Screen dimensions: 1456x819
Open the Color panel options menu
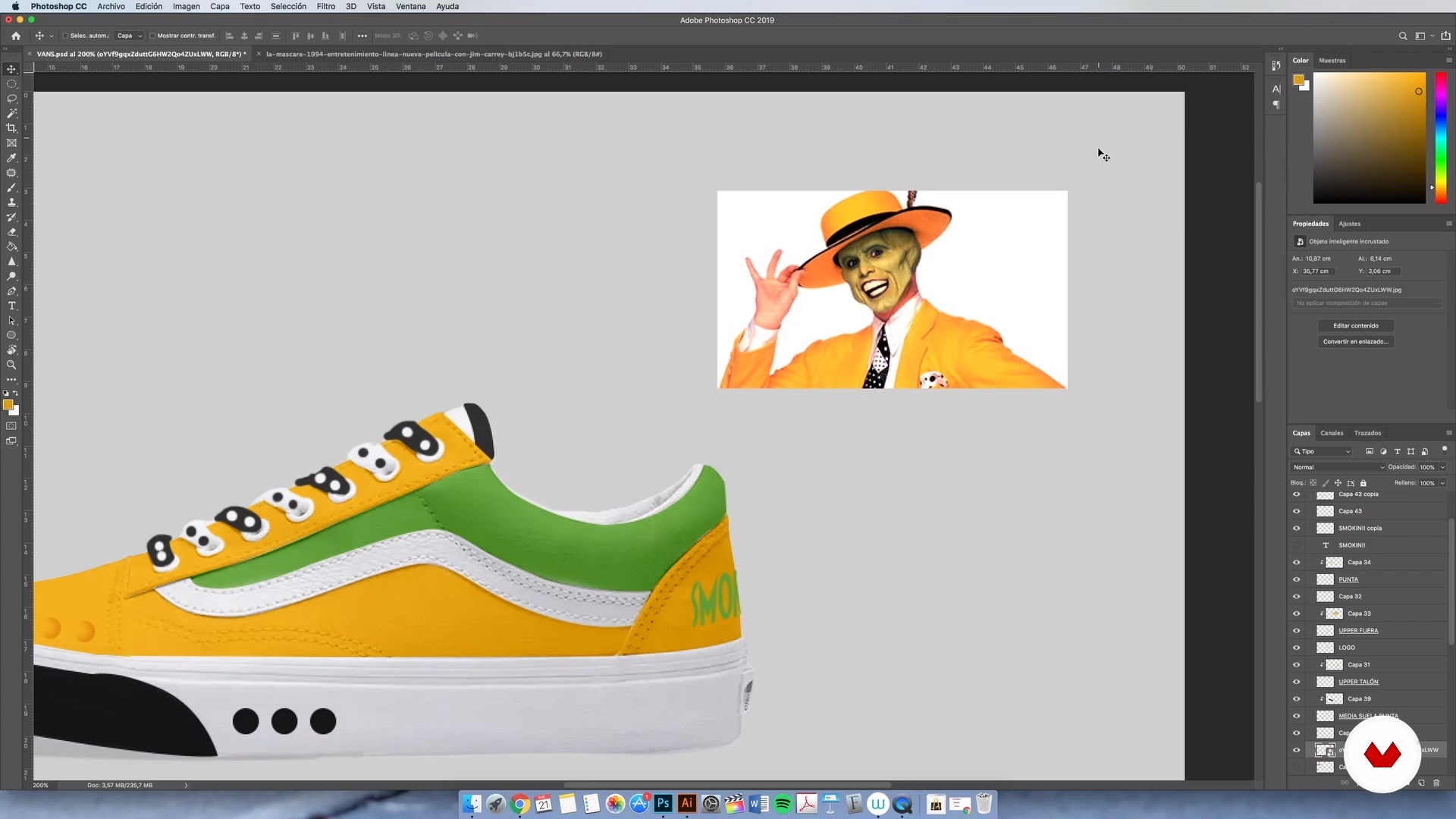click(x=1448, y=61)
